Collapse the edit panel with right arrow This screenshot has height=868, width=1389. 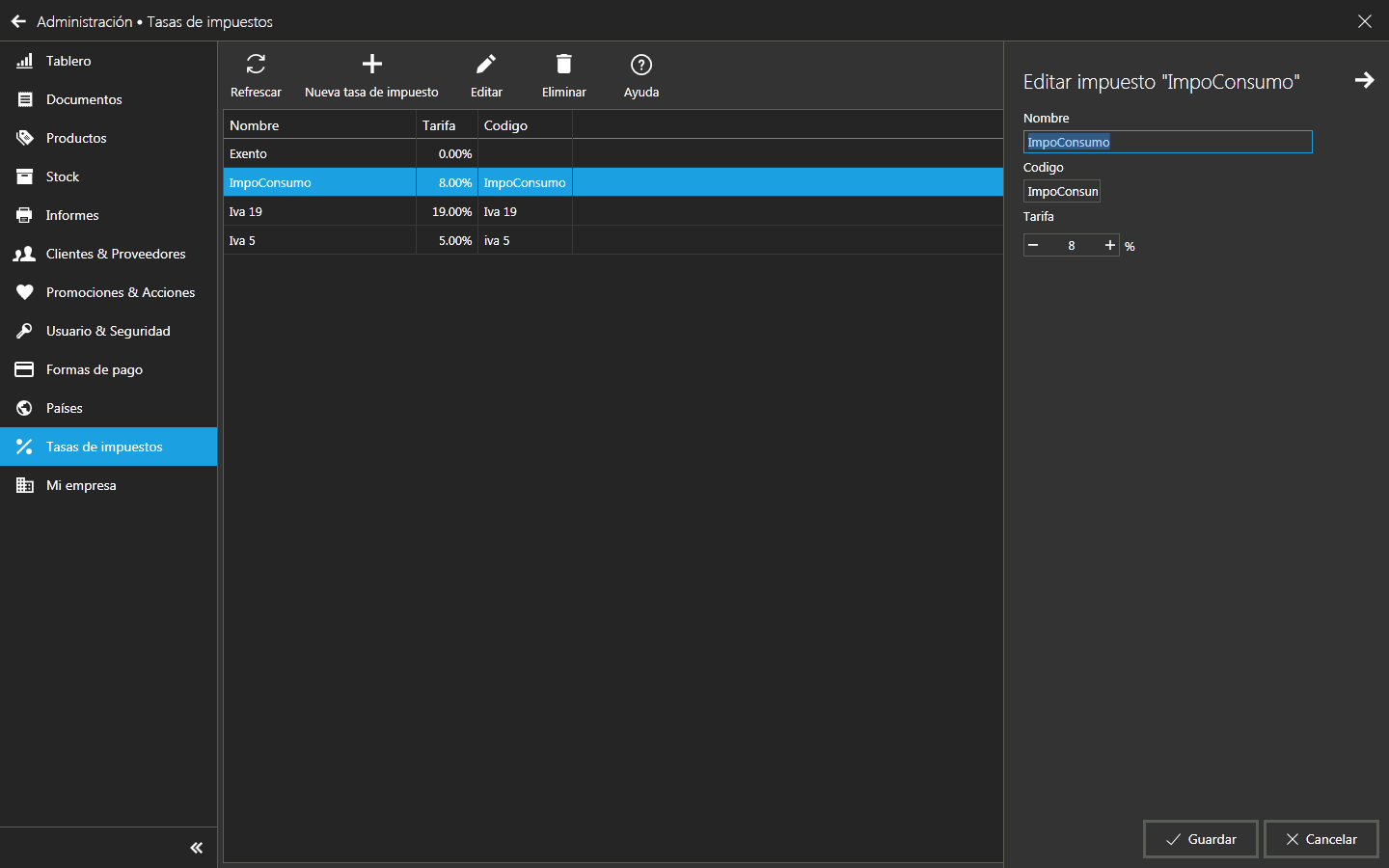click(x=1364, y=80)
